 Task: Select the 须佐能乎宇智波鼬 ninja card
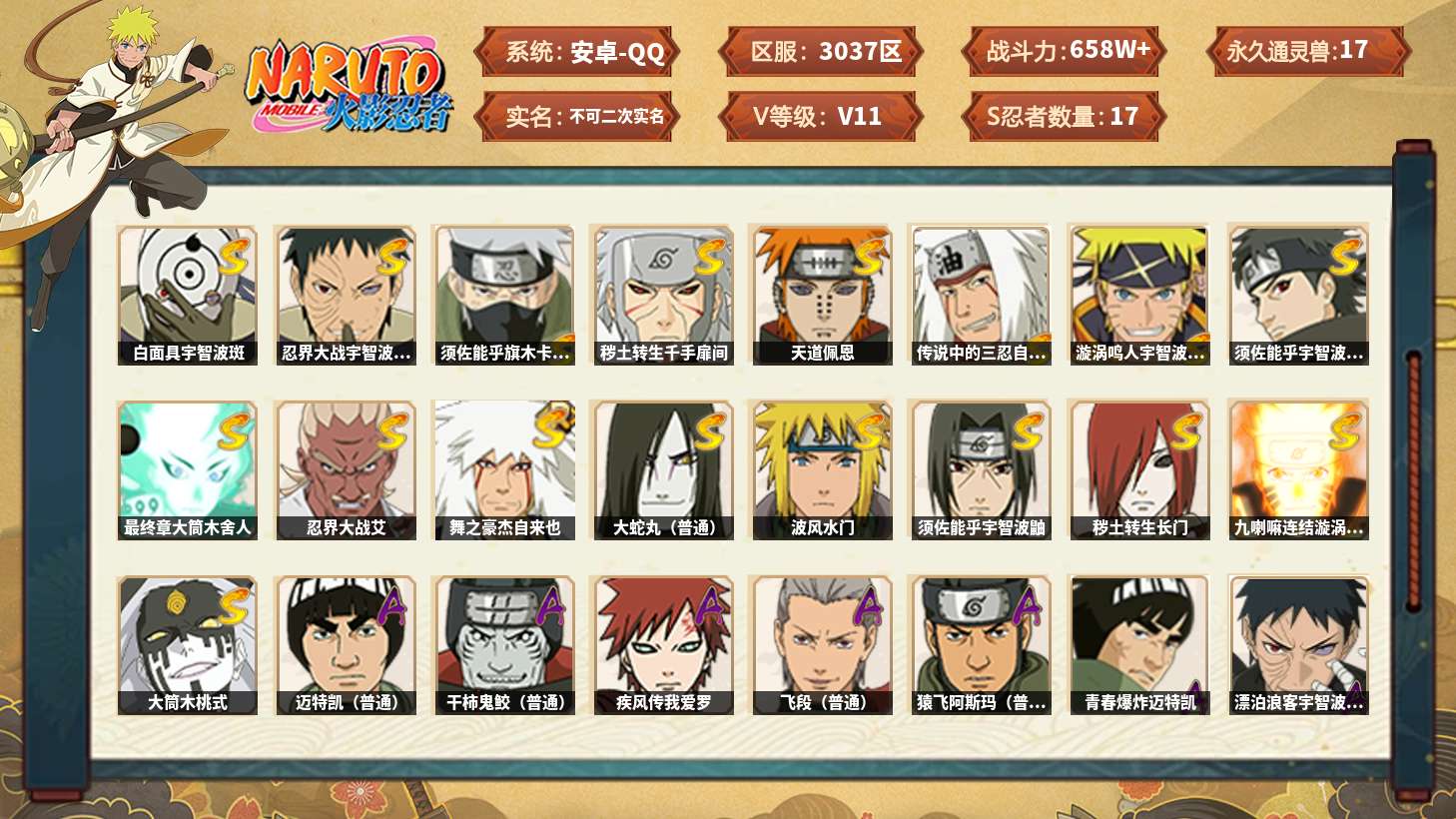tap(981, 470)
